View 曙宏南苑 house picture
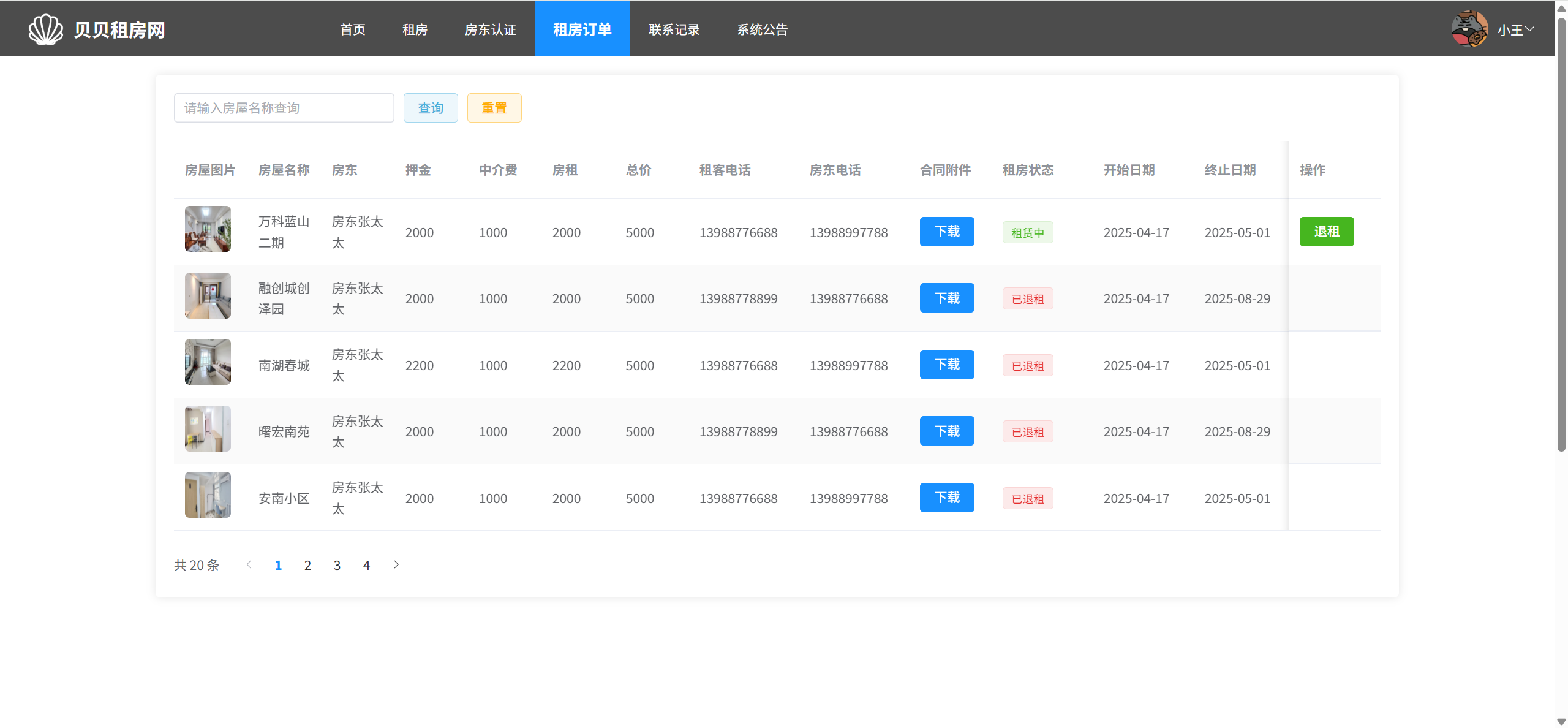This screenshot has width=1568, height=728. 208,428
